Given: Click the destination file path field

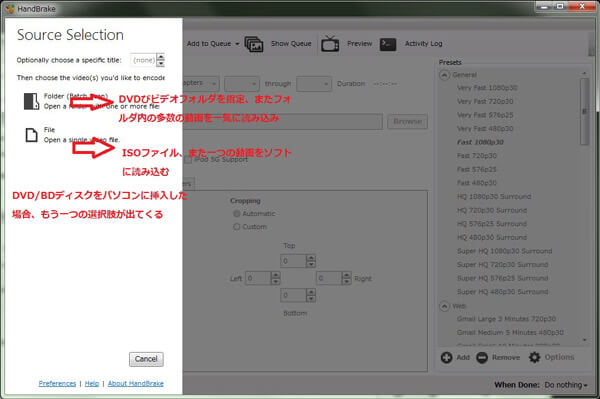Looking at the screenshot, I should pyautogui.click(x=283, y=122).
